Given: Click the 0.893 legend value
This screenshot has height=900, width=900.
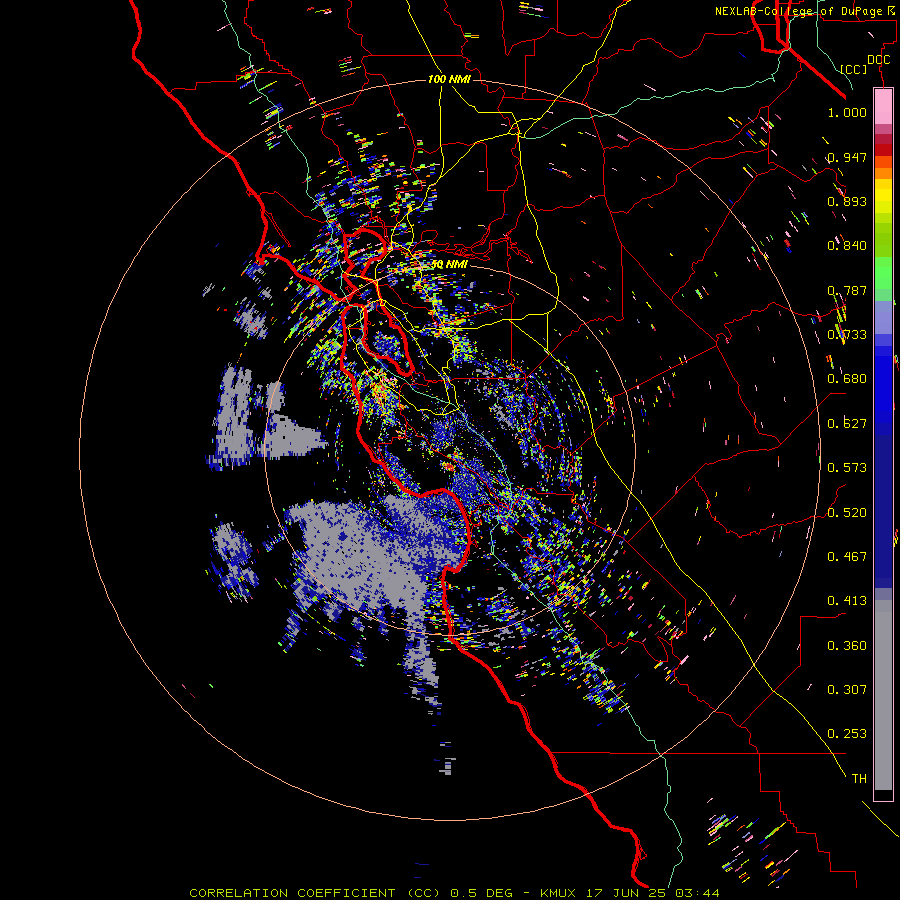Looking at the screenshot, I should [847, 201].
